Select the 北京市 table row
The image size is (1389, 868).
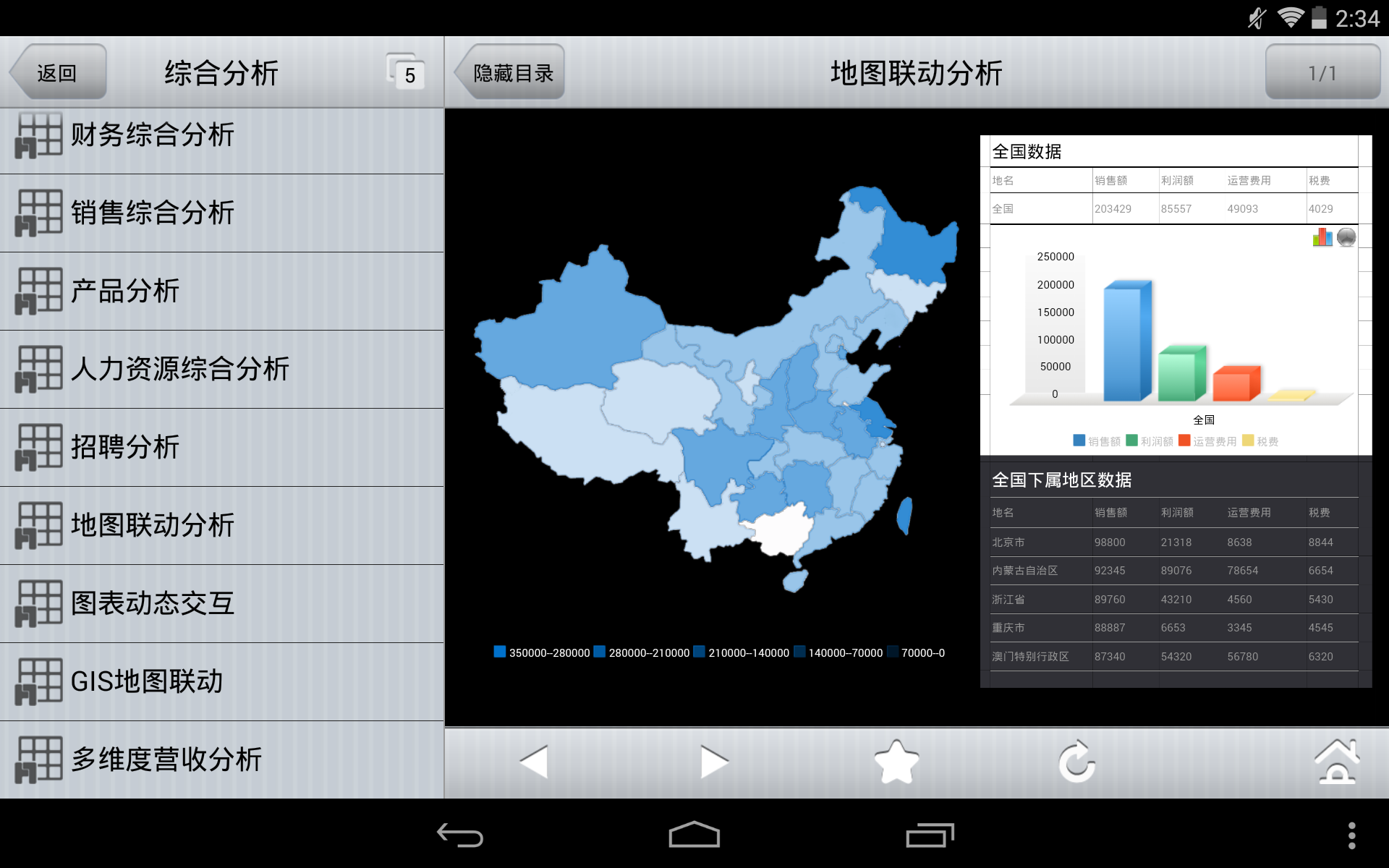click(1174, 542)
